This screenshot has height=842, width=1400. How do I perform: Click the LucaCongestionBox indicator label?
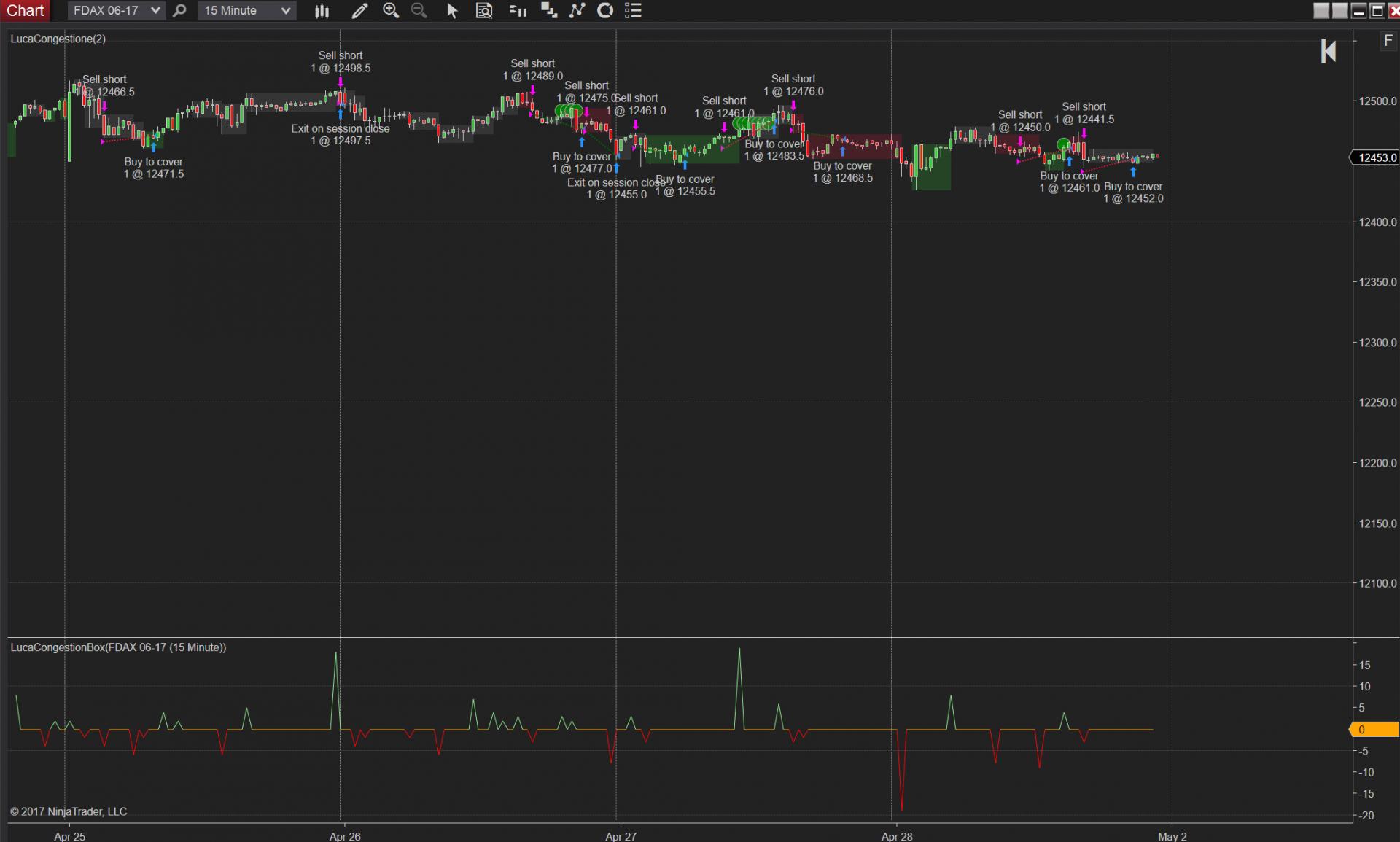(118, 647)
